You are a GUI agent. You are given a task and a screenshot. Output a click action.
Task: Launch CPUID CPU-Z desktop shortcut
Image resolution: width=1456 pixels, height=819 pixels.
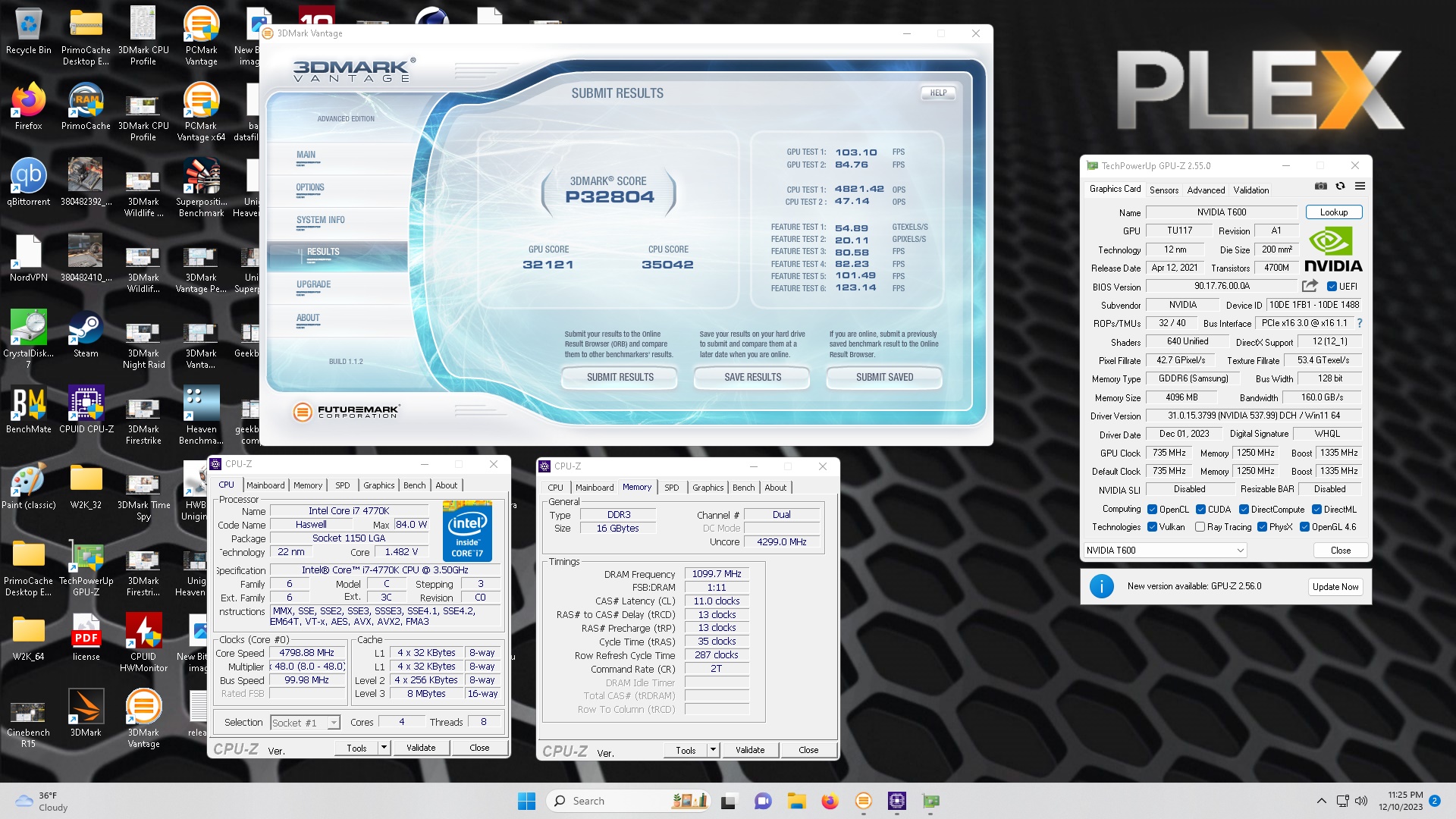(86, 409)
